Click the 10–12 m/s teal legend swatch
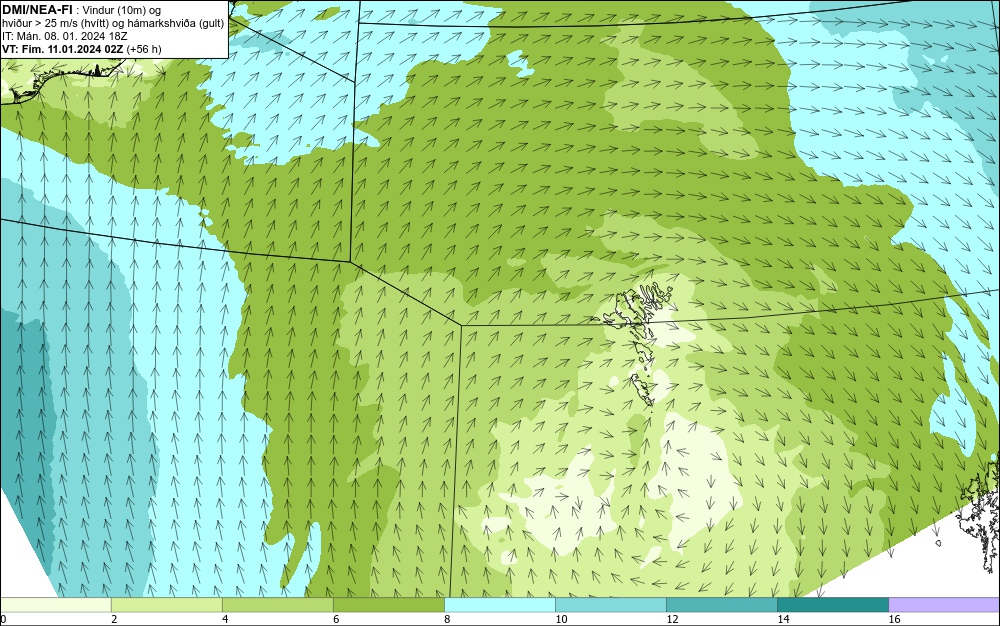The height and width of the screenshot is (626, 1000). pos(611,604)
